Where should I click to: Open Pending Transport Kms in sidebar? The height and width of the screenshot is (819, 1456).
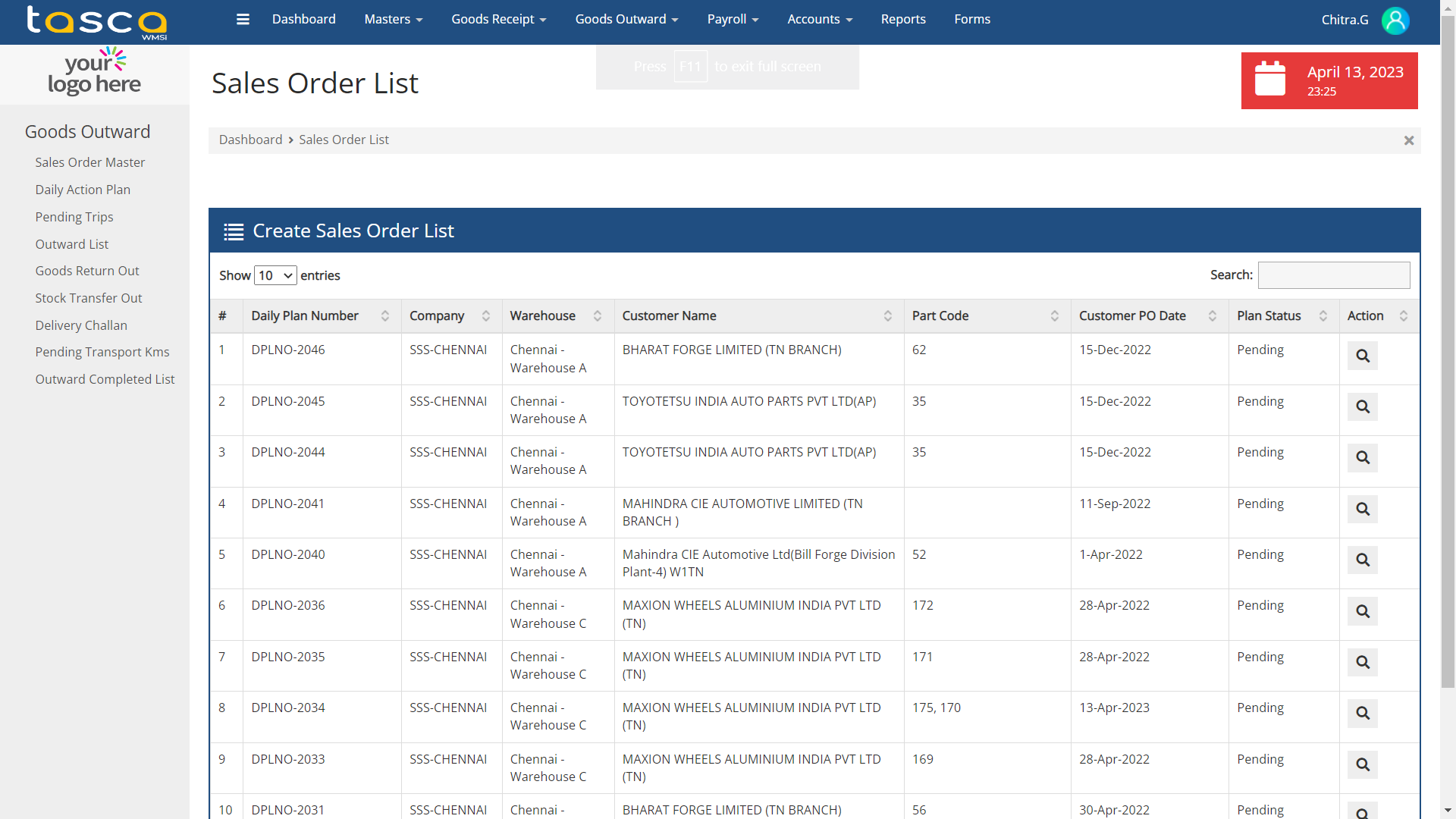(x=102, y=352)
